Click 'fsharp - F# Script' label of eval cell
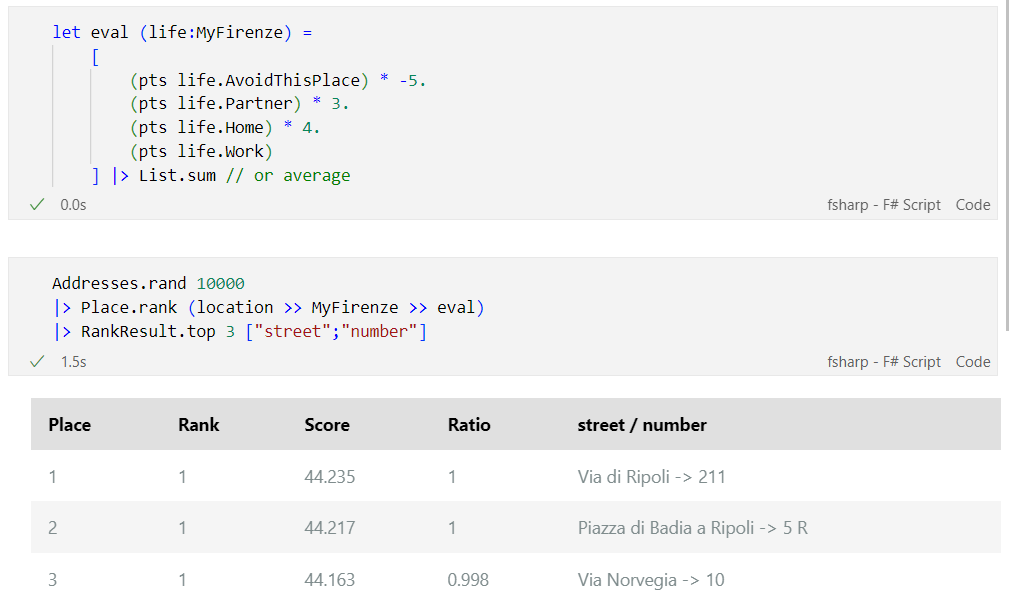1009x608 pixels. (x=884, y=205)
